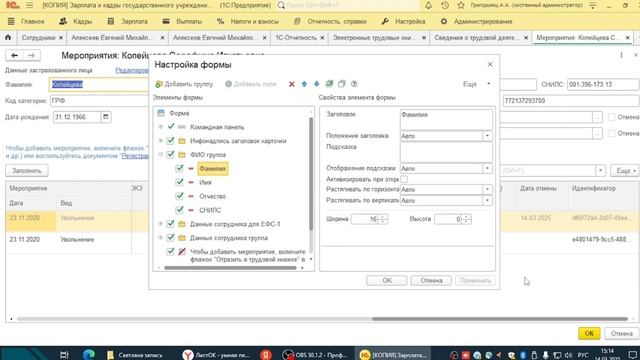This screenshot has height=360, width=640.
Task: Navigate back with the left arrow button
Action: point(15,55)
